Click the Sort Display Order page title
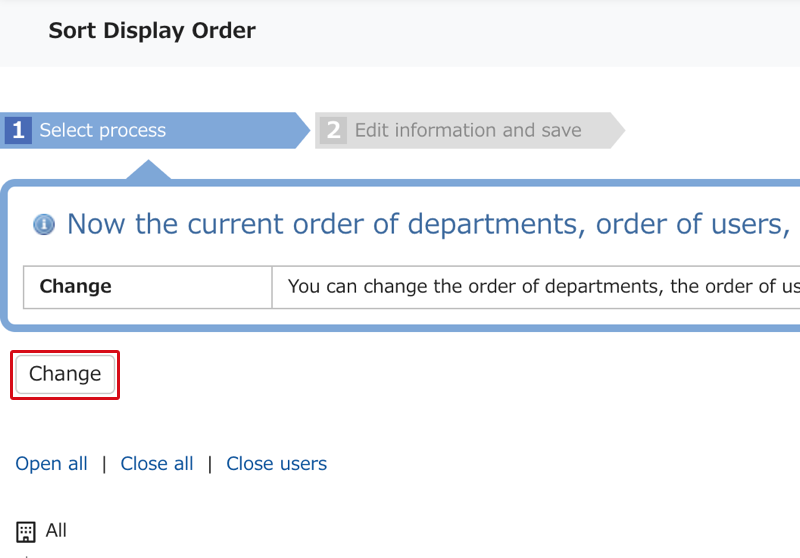The height and width of the screenshot is (558, 800). click(x=152, y=31)
